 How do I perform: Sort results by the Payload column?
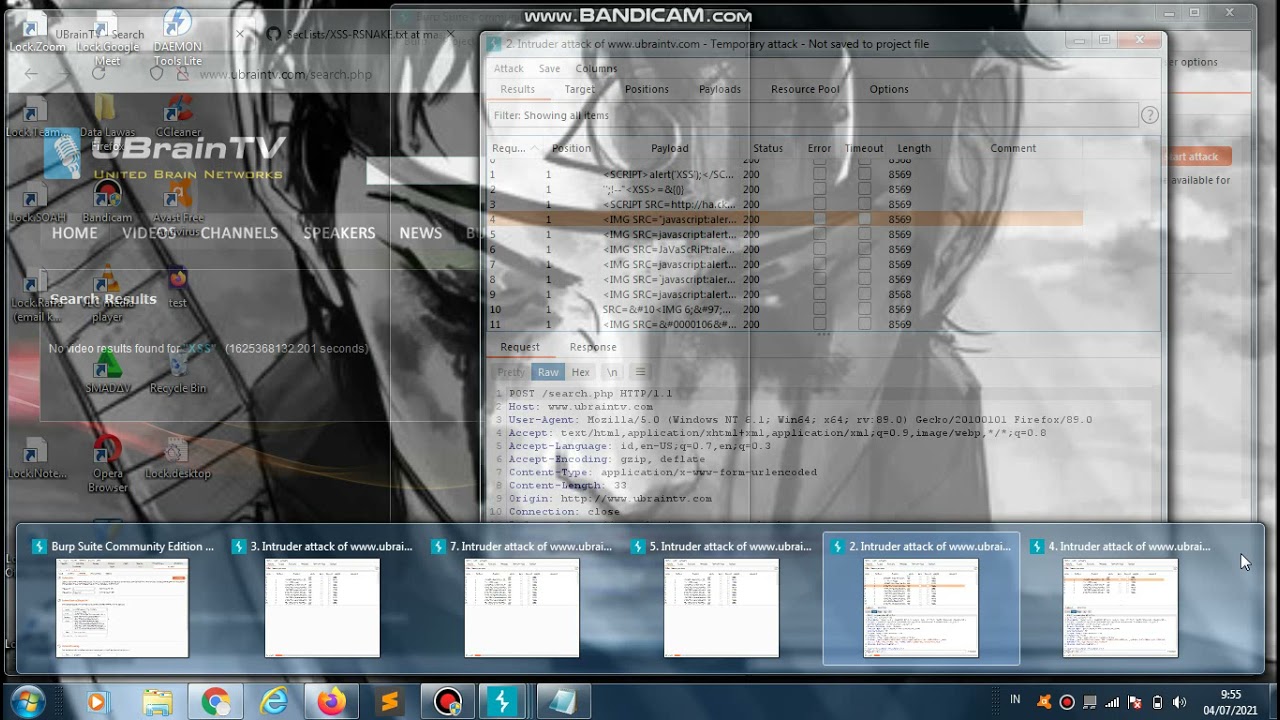pyautogui.click(x=669, y=148)
